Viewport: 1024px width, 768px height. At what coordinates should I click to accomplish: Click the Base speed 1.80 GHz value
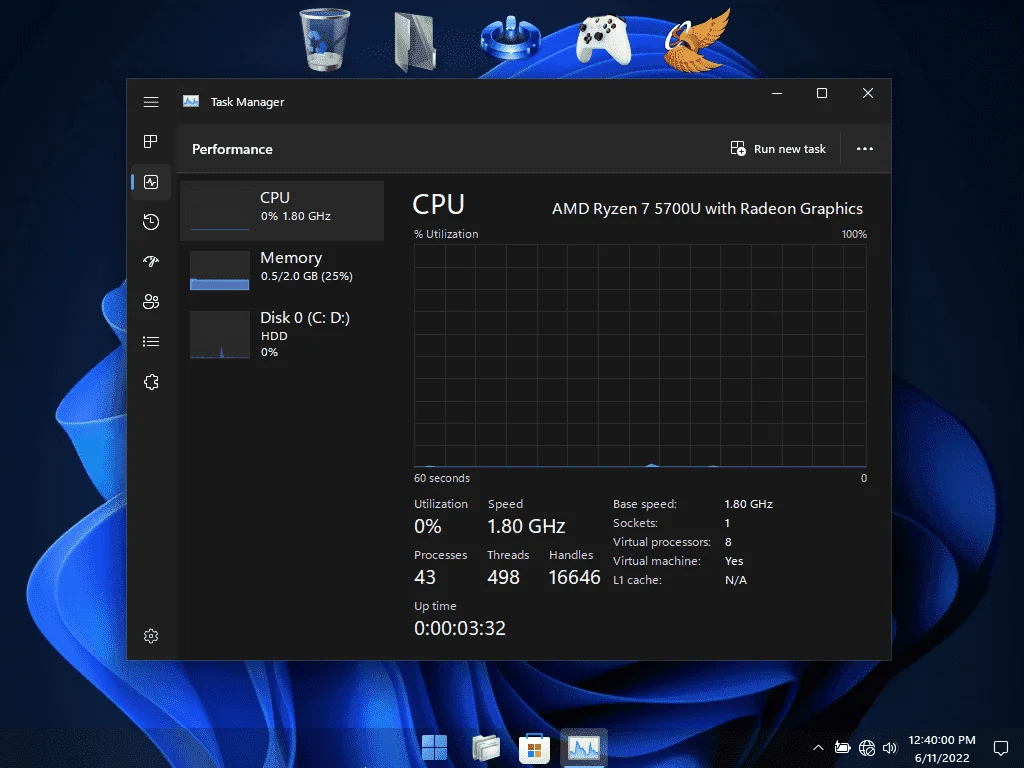coord(748,504)
